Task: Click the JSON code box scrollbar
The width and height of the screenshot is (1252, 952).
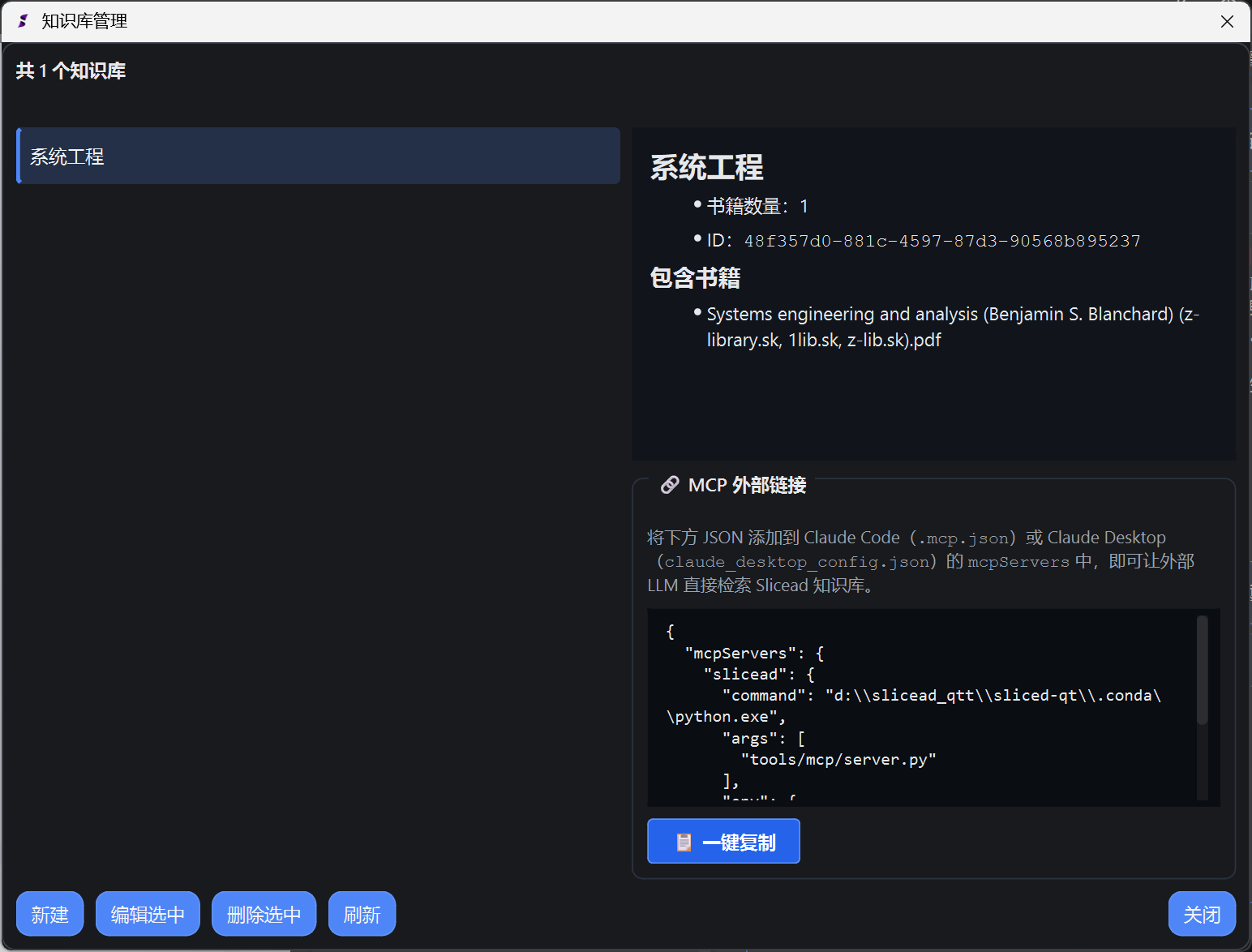Action: click(x=1203, y=670)
